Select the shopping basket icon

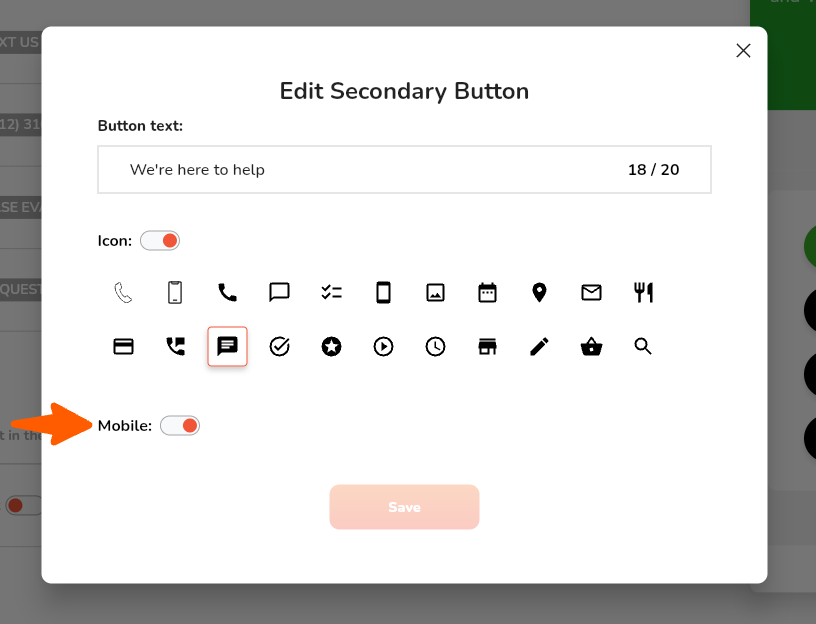[591, 347]
